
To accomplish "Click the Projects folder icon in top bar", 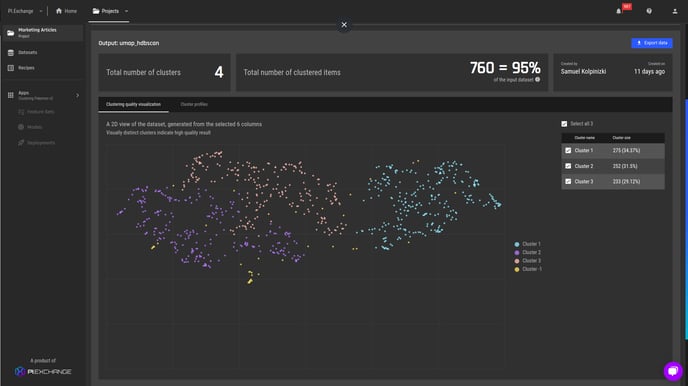I will (96, 11).
